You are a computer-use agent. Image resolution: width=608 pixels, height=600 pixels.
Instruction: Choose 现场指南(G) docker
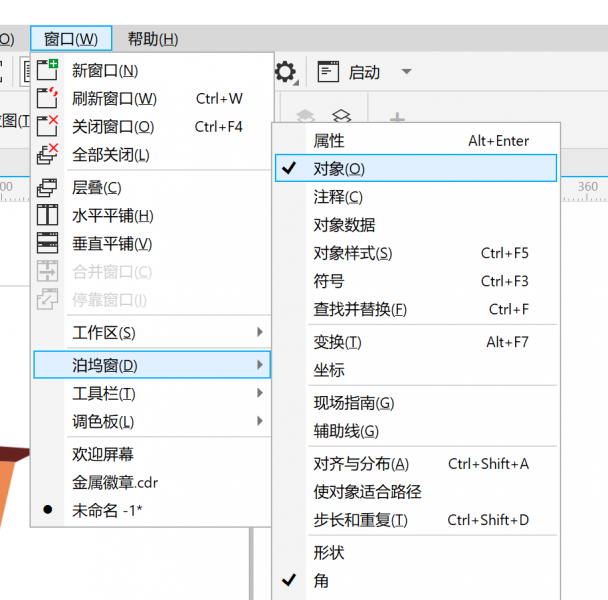[416, 403]
